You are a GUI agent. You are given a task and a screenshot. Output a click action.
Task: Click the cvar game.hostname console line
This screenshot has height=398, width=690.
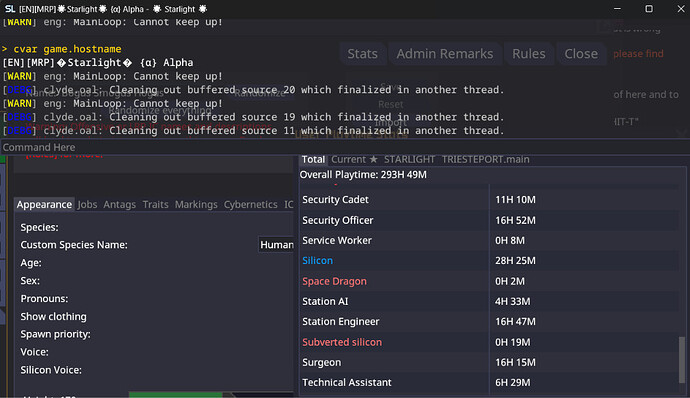click(x=62, y=49)
